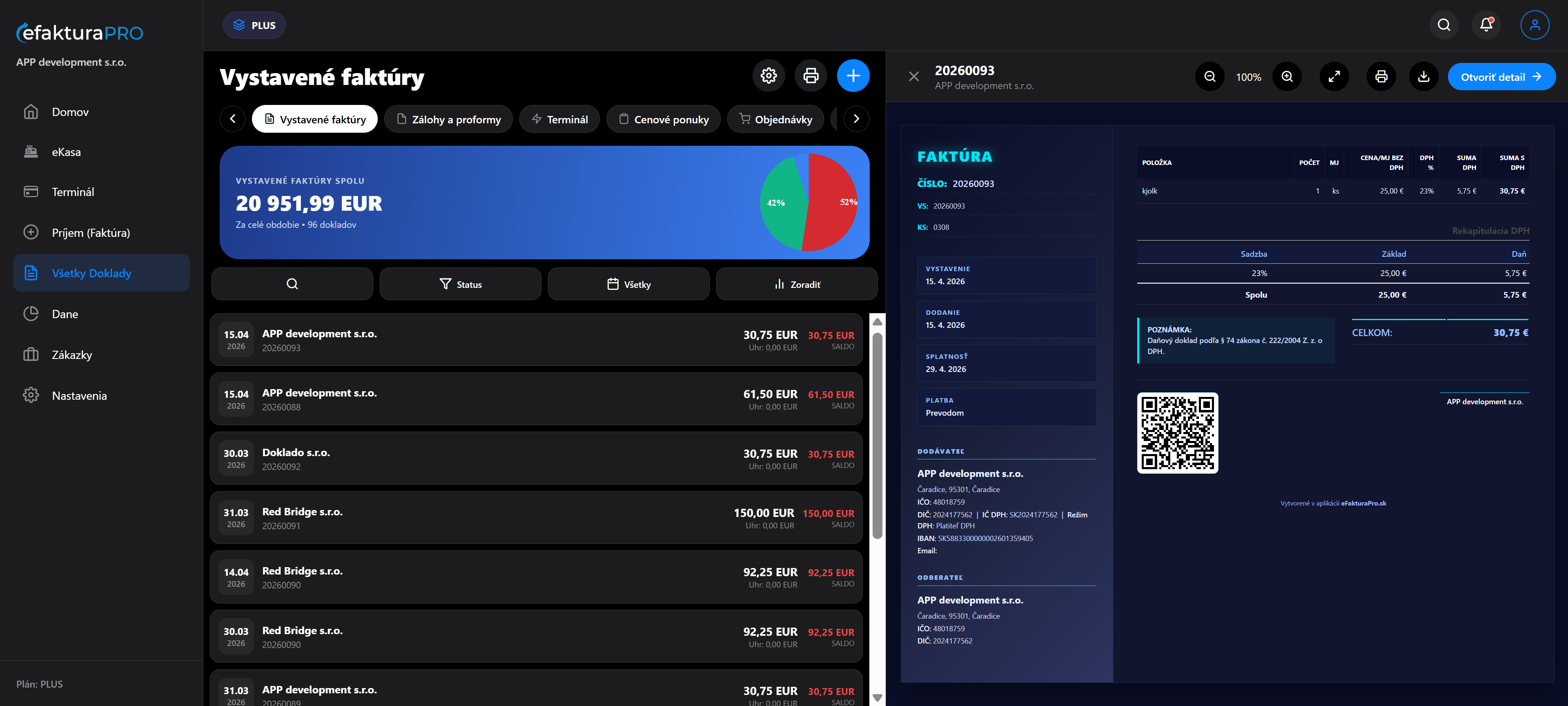Open eKasa from the sidebar
The image size is (1568, 706).
(101, 152)
